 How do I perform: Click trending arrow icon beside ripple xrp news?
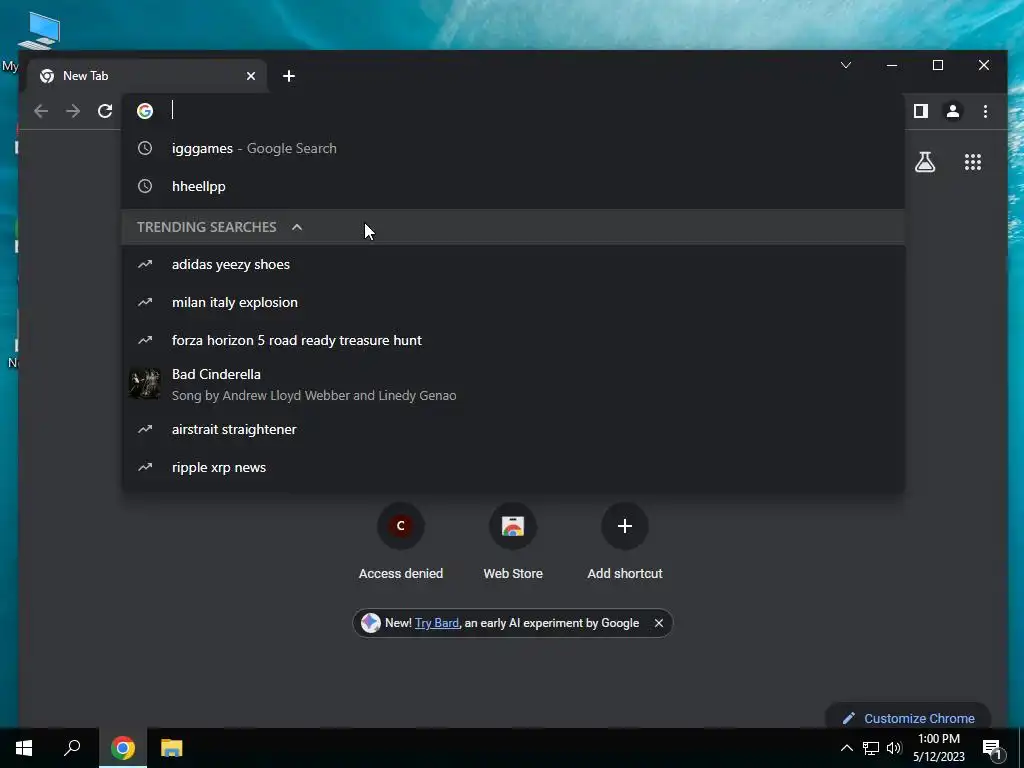145,467
